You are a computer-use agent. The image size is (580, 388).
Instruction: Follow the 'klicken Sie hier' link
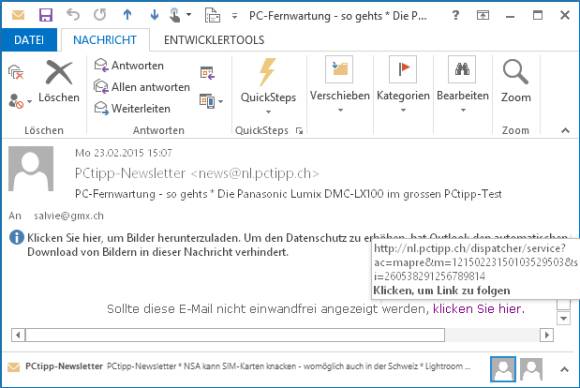point(477,308)
